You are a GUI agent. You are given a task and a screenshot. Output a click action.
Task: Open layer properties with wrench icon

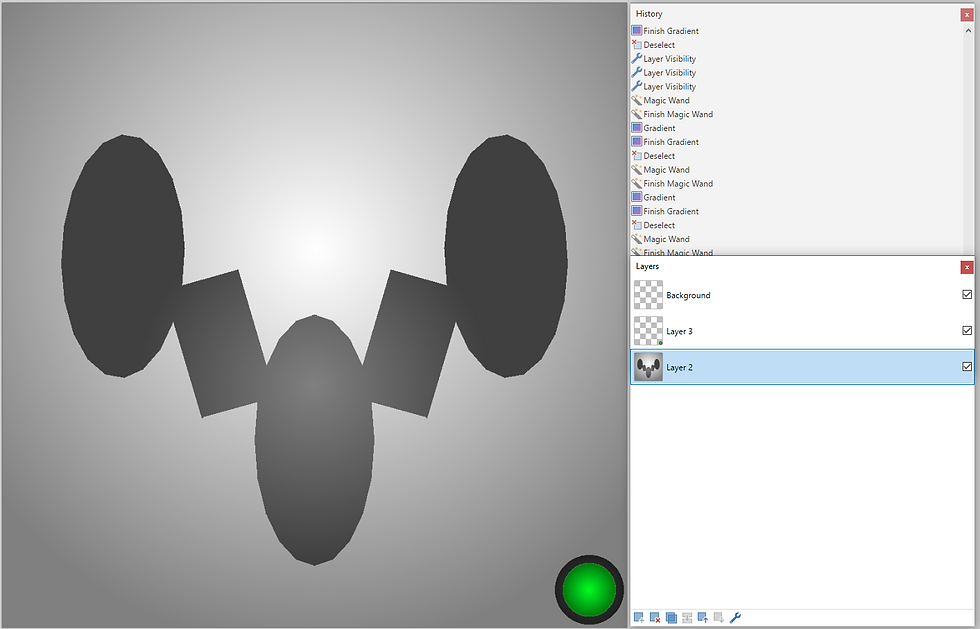(736, 618)
